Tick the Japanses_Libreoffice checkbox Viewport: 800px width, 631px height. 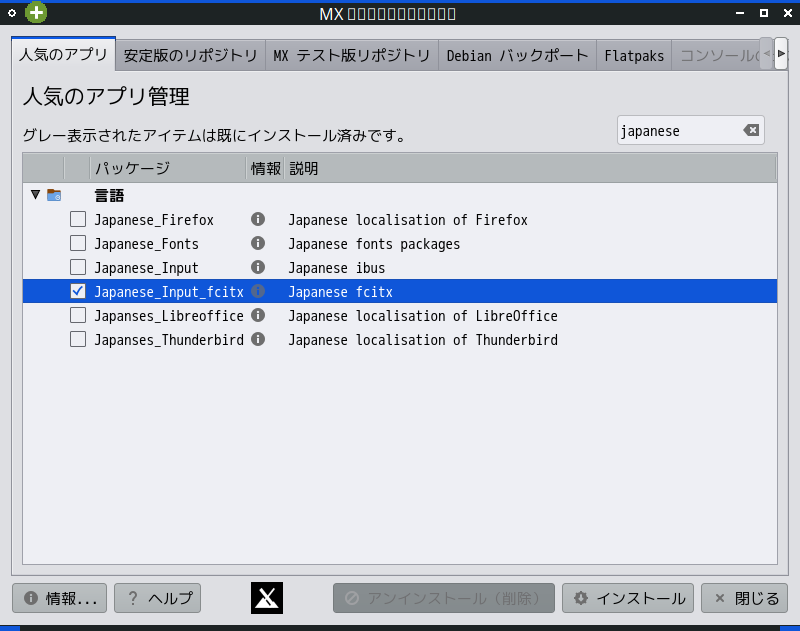pos(78,315)
